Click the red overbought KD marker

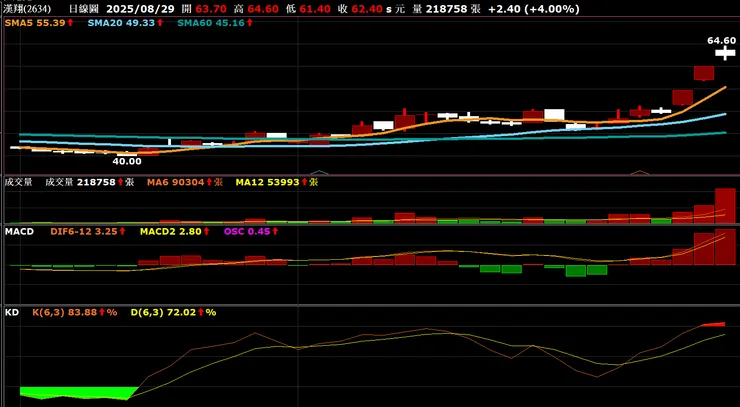coord(714,324)
